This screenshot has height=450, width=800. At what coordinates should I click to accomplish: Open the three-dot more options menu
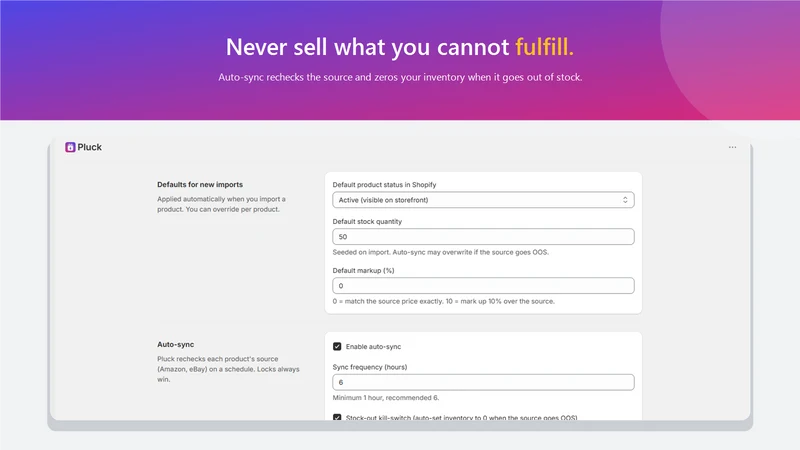(x=732, y=147)
